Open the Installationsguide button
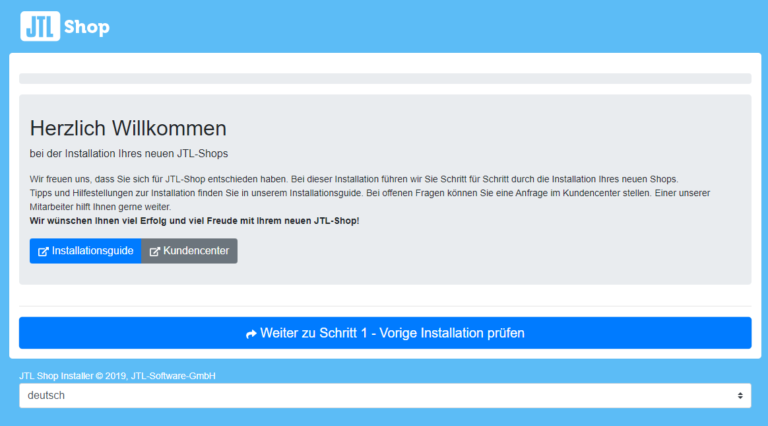768x426 pixels. [x=86, y=251]
